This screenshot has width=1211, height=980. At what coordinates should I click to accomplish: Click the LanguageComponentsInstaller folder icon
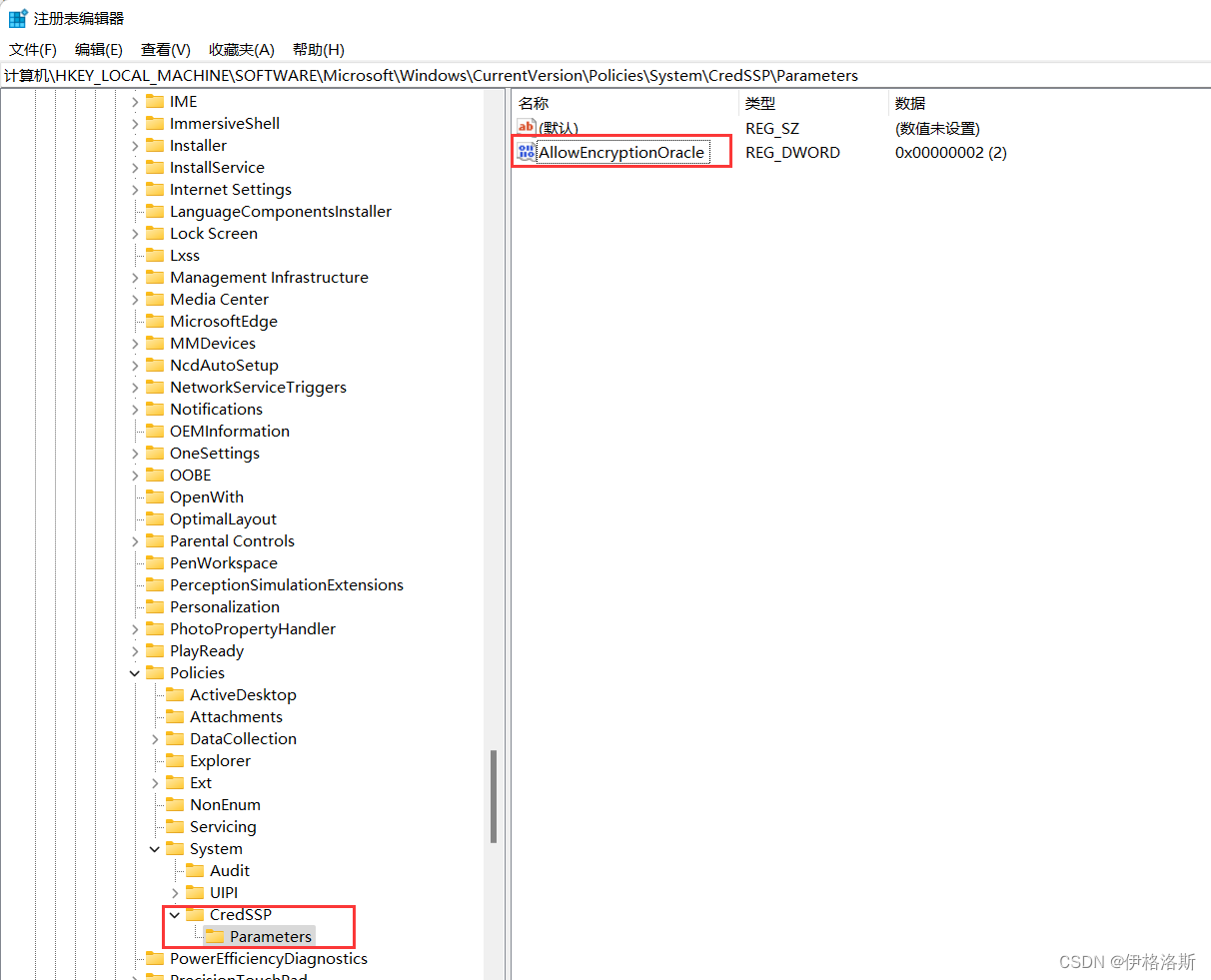[x=155, y=211]
